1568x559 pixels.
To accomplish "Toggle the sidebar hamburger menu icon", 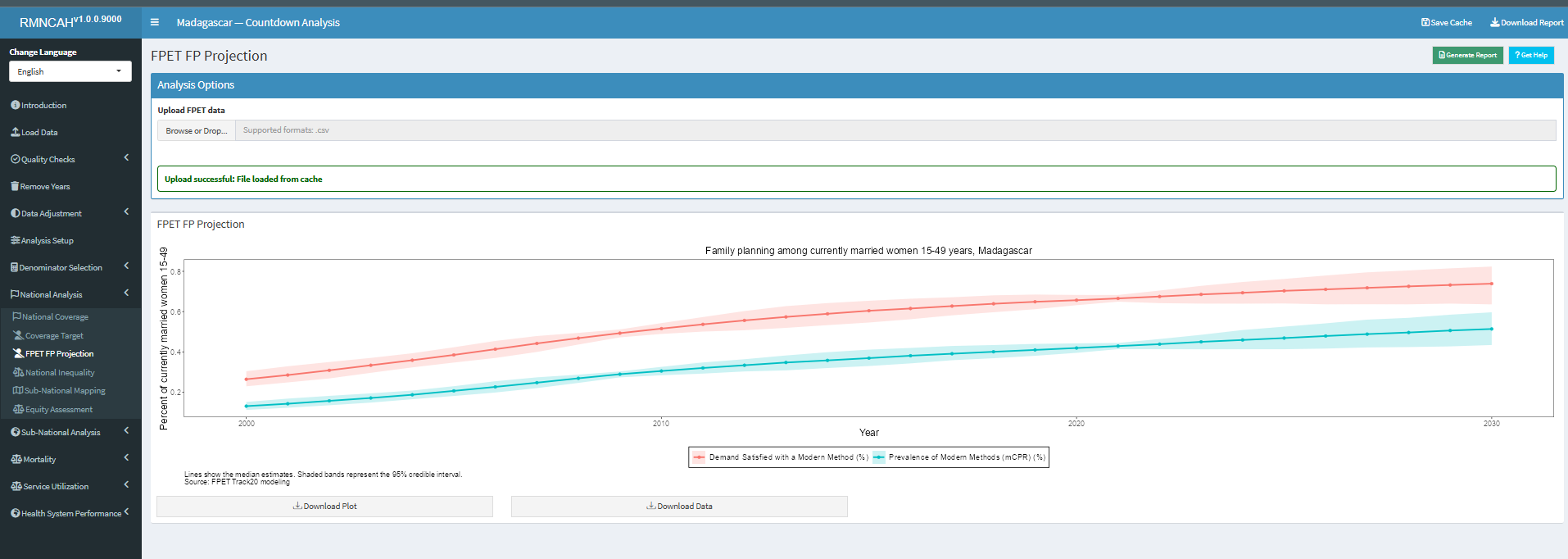I will 154,22.
